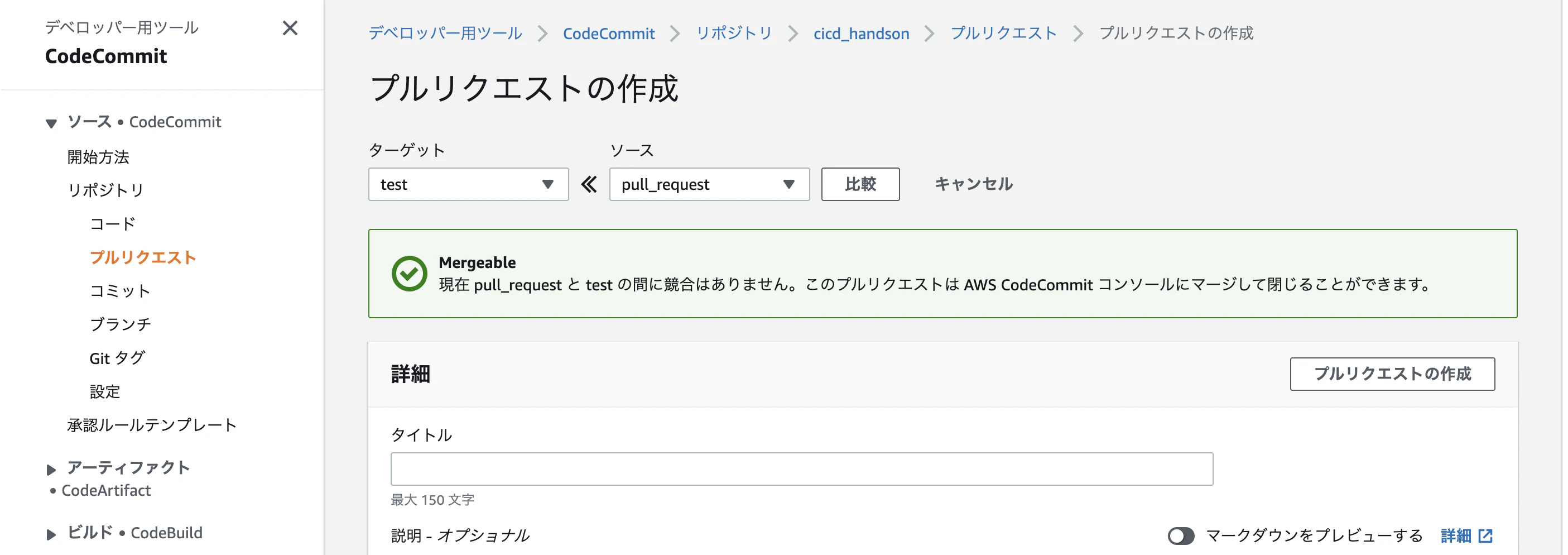Viewport: 1568px width, 555px height.
Task: Click the キャンセル link
Action: tap(972, 183)
